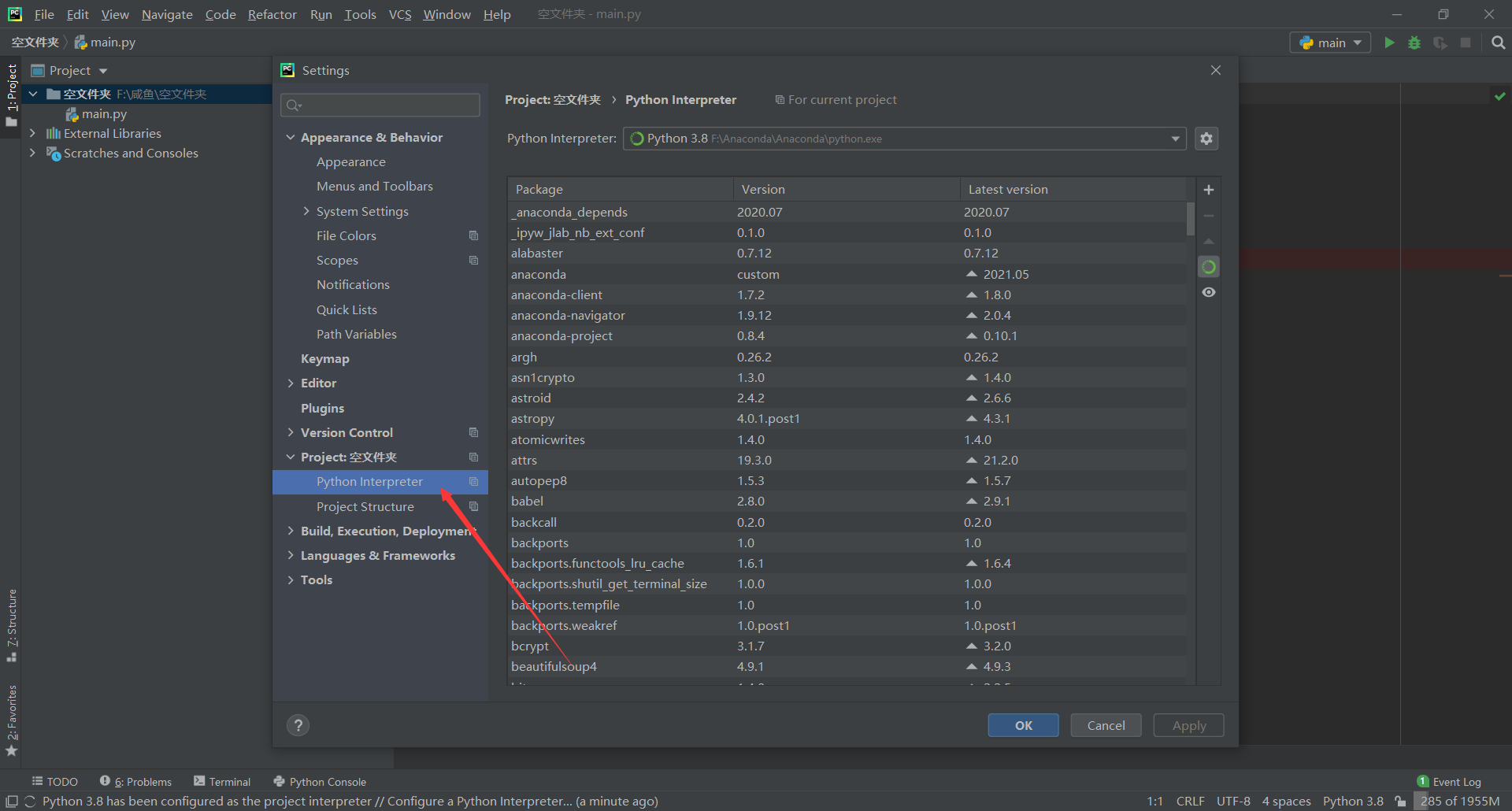This screenshot has height=811, width=1512.
Task: Open the File menu
Action: [44, 14]
